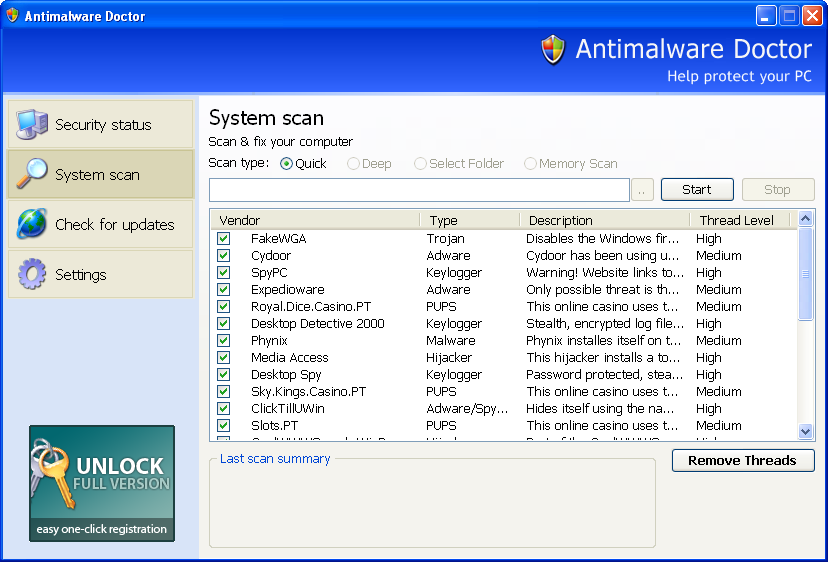Viewport: 828px width, 562px height.
Task: Click the System scan magnifier icon
Action: tap(32, 174)
